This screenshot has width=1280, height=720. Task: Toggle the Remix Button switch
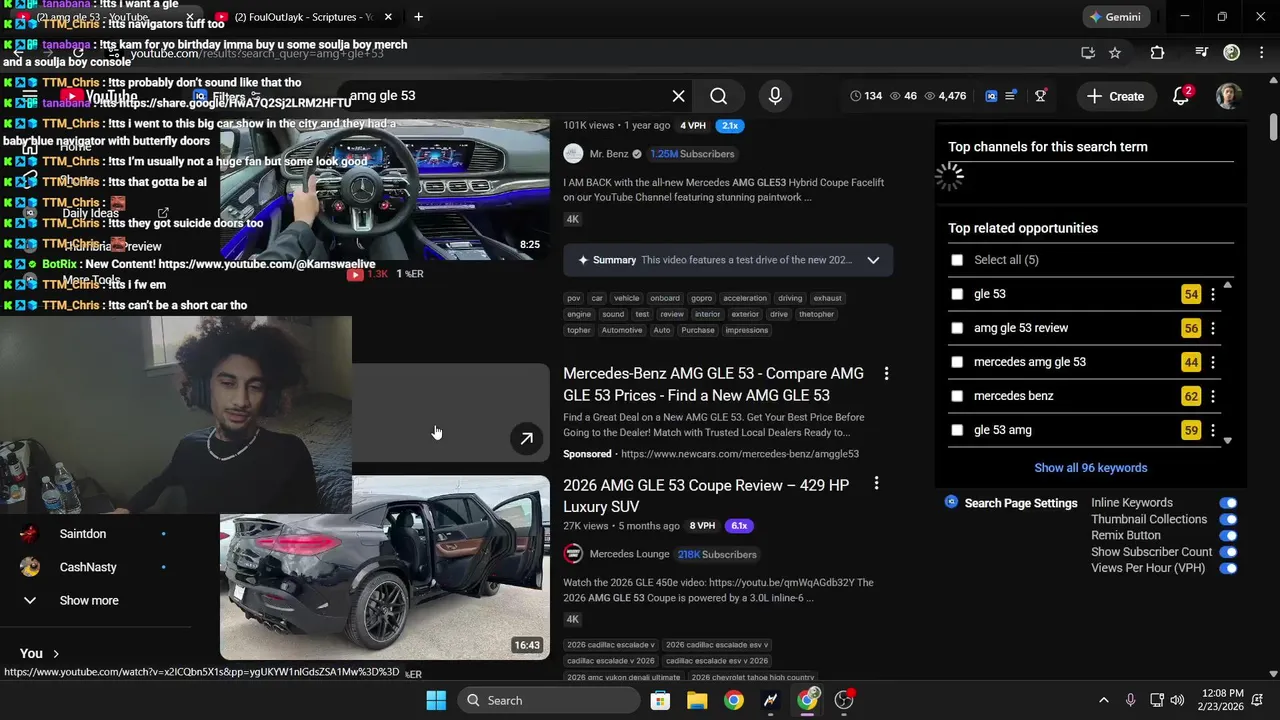(x=1228, y=535)
